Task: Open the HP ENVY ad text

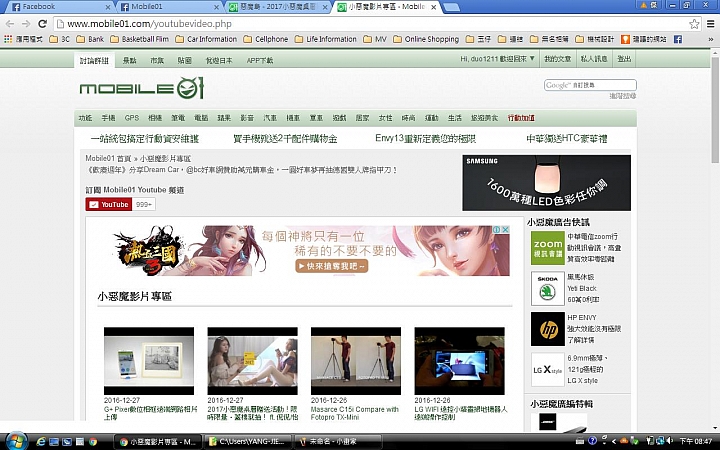Action: point(594,329)
